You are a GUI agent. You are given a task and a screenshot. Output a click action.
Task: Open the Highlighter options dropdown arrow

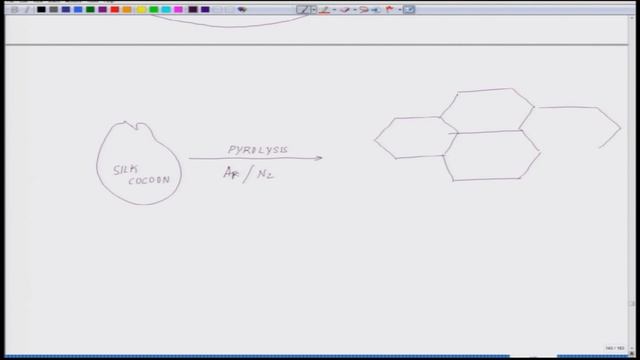[334, 9]
